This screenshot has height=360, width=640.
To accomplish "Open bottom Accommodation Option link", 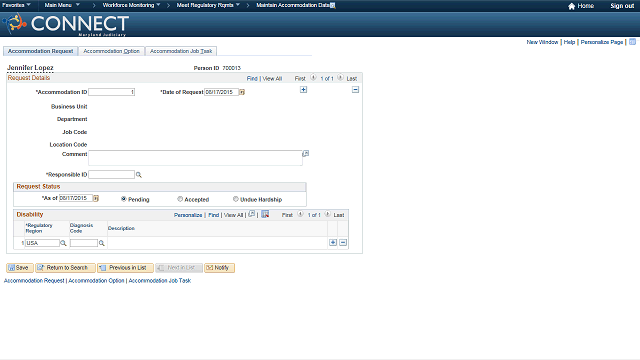I will [x=96, y=281].
